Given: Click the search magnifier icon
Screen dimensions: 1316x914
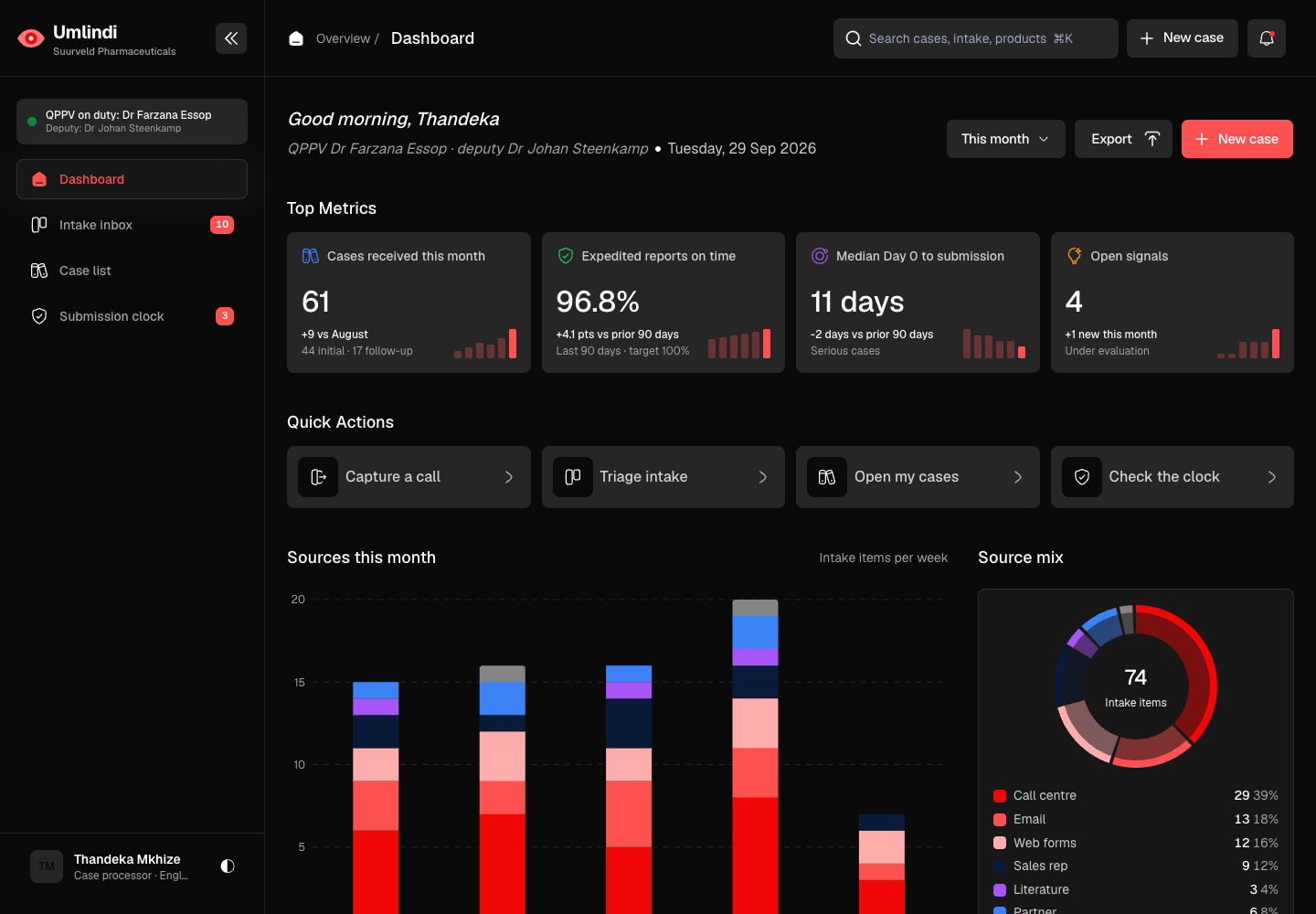Looking at the screenshot, I should (854, 38).
